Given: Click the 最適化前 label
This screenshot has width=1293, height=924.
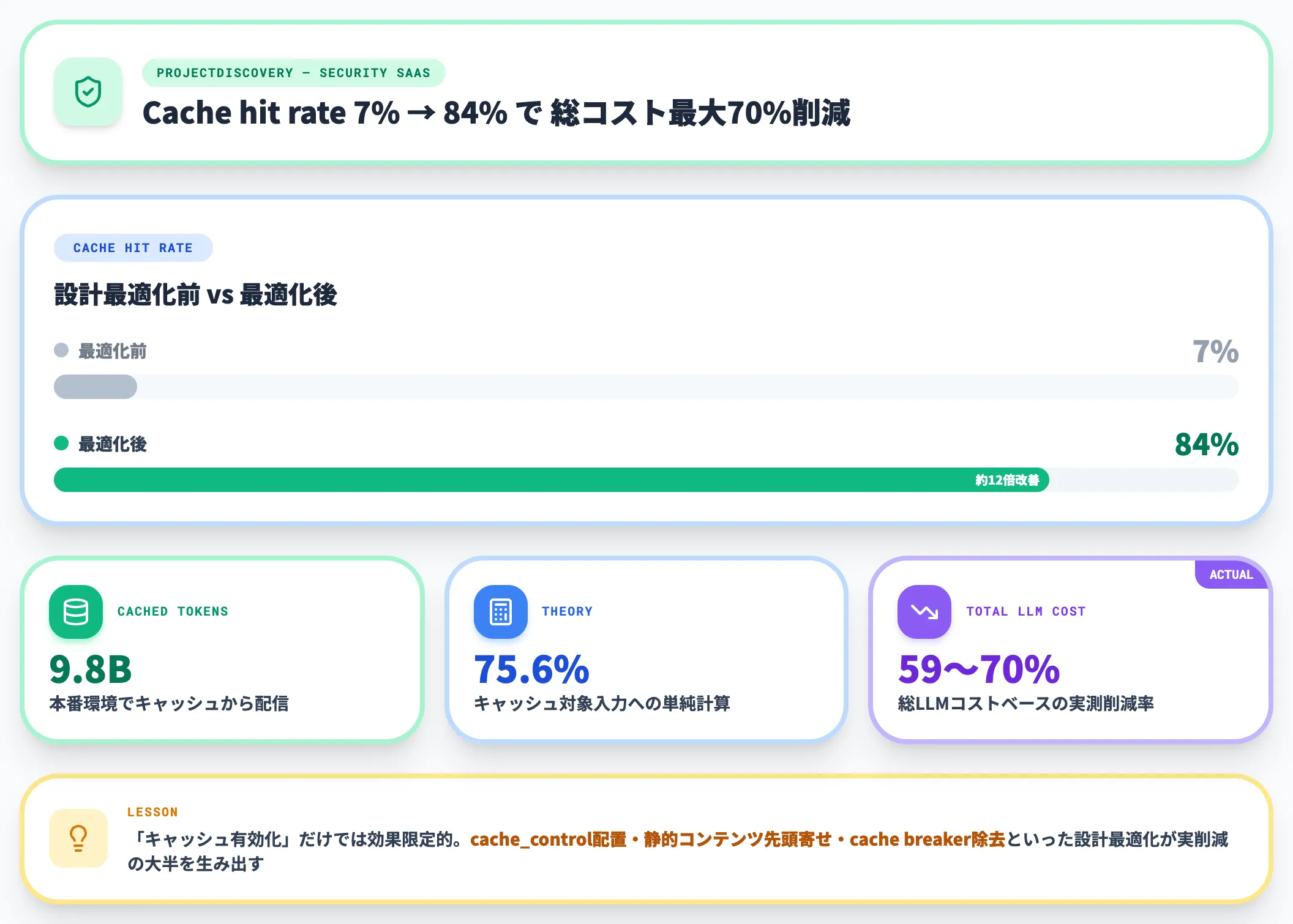Looking at the screenshot, I should (113, 351).
